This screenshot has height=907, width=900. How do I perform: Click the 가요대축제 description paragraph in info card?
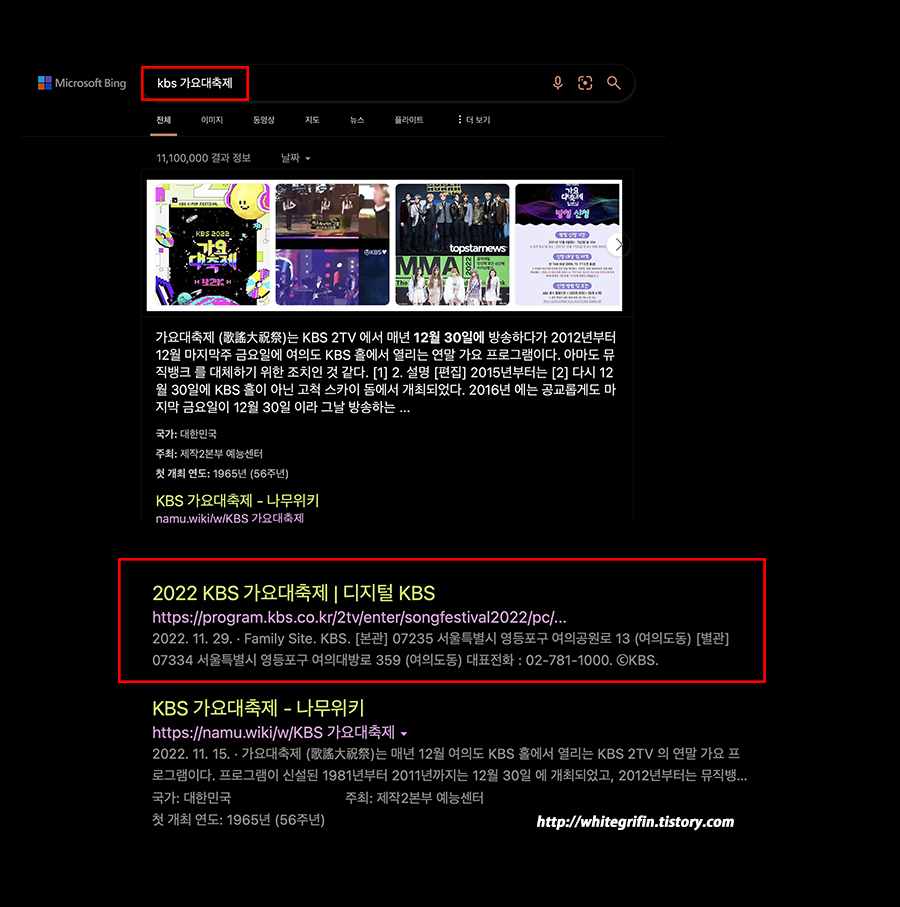click(x=385, y=372)
